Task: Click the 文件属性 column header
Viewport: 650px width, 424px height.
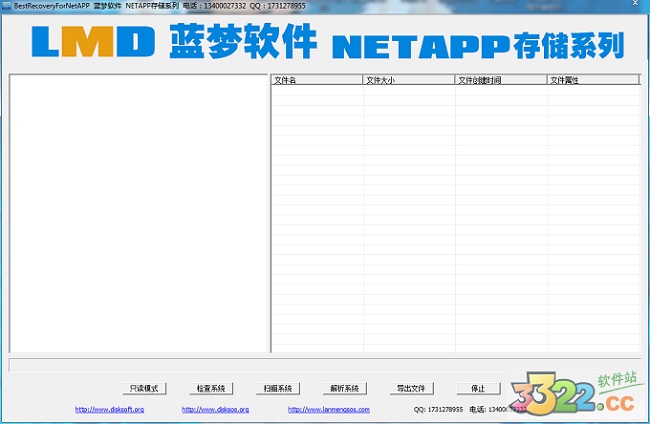Action: coord(593,80)
